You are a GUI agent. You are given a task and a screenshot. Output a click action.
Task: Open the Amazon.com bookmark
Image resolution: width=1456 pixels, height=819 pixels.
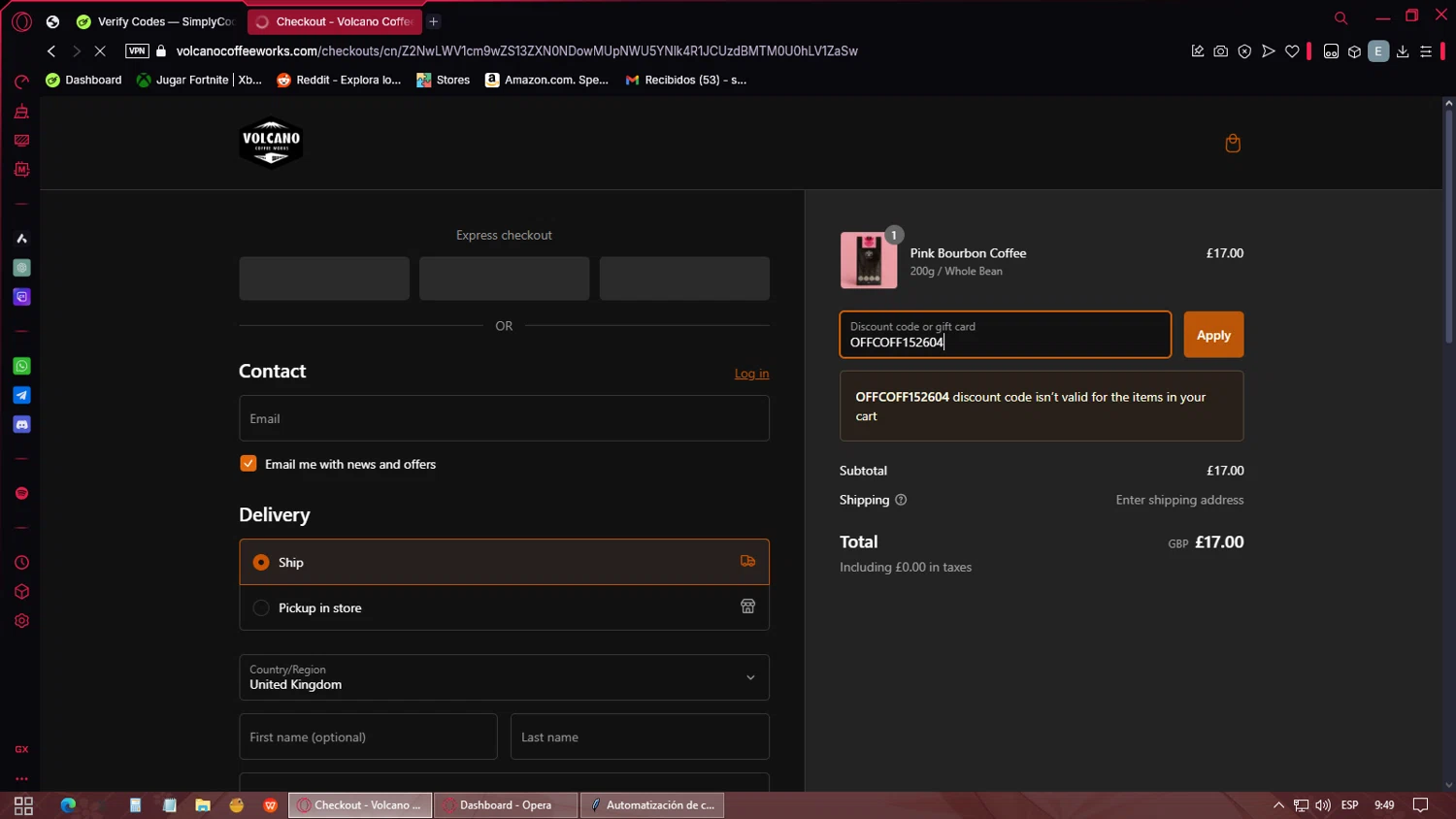pos(546,80)
